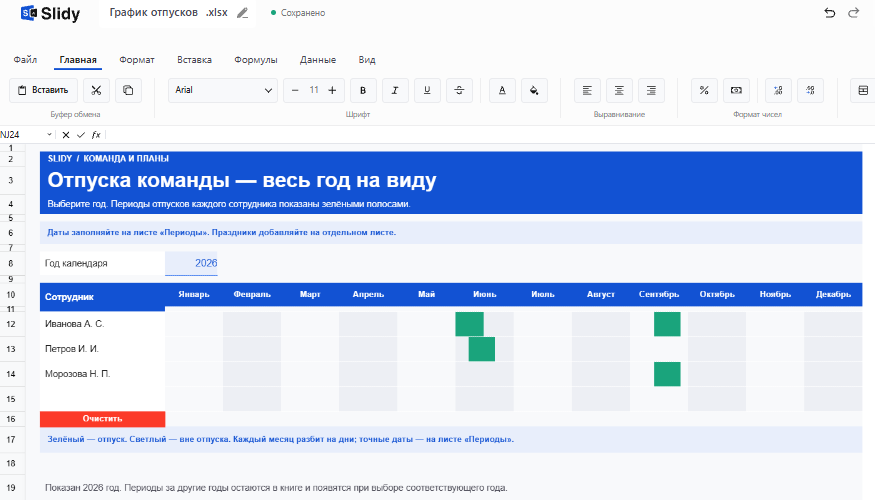Viewport: 875px width, 500px height.
Task: Center align the text
Action: [619, 90]
